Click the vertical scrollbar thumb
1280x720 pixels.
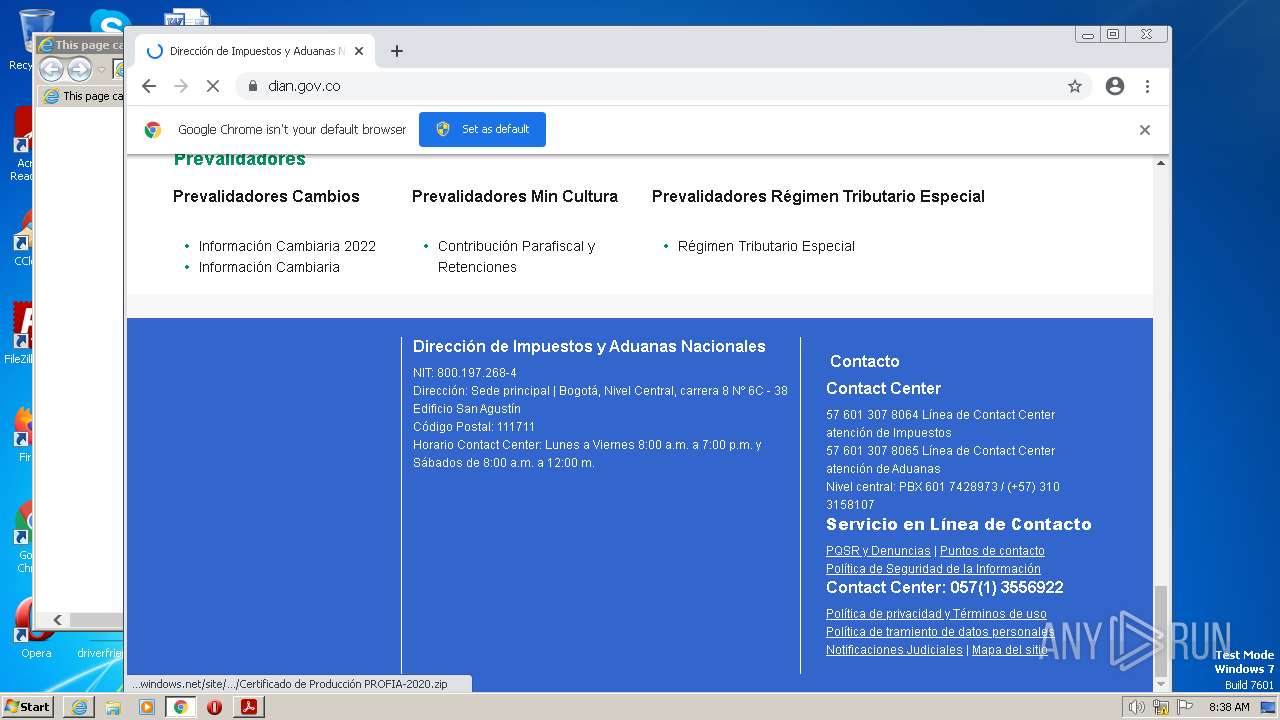point(1161,630)
